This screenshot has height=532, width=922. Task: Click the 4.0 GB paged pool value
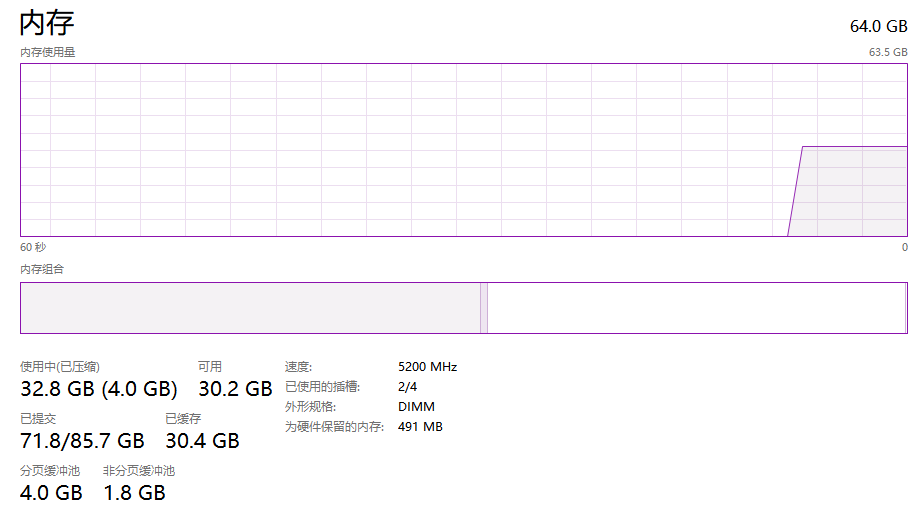click(51, 493)
